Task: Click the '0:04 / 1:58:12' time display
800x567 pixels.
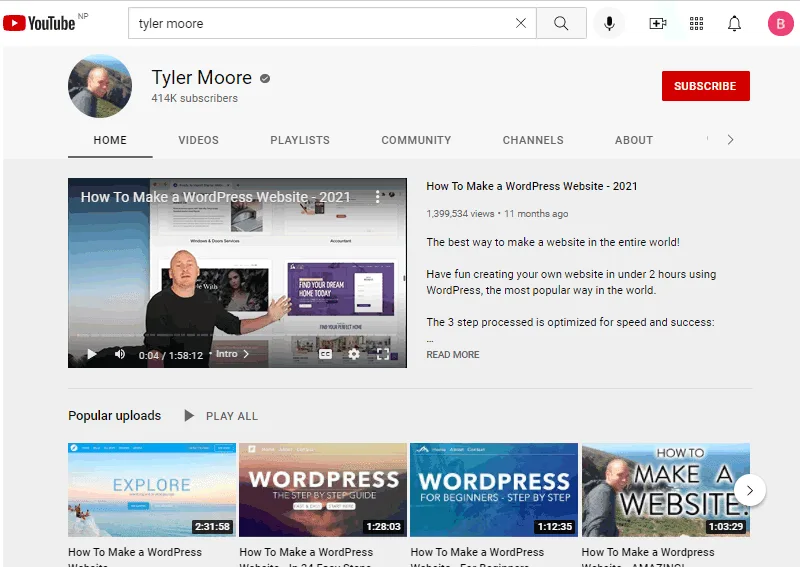Action: 171,355
